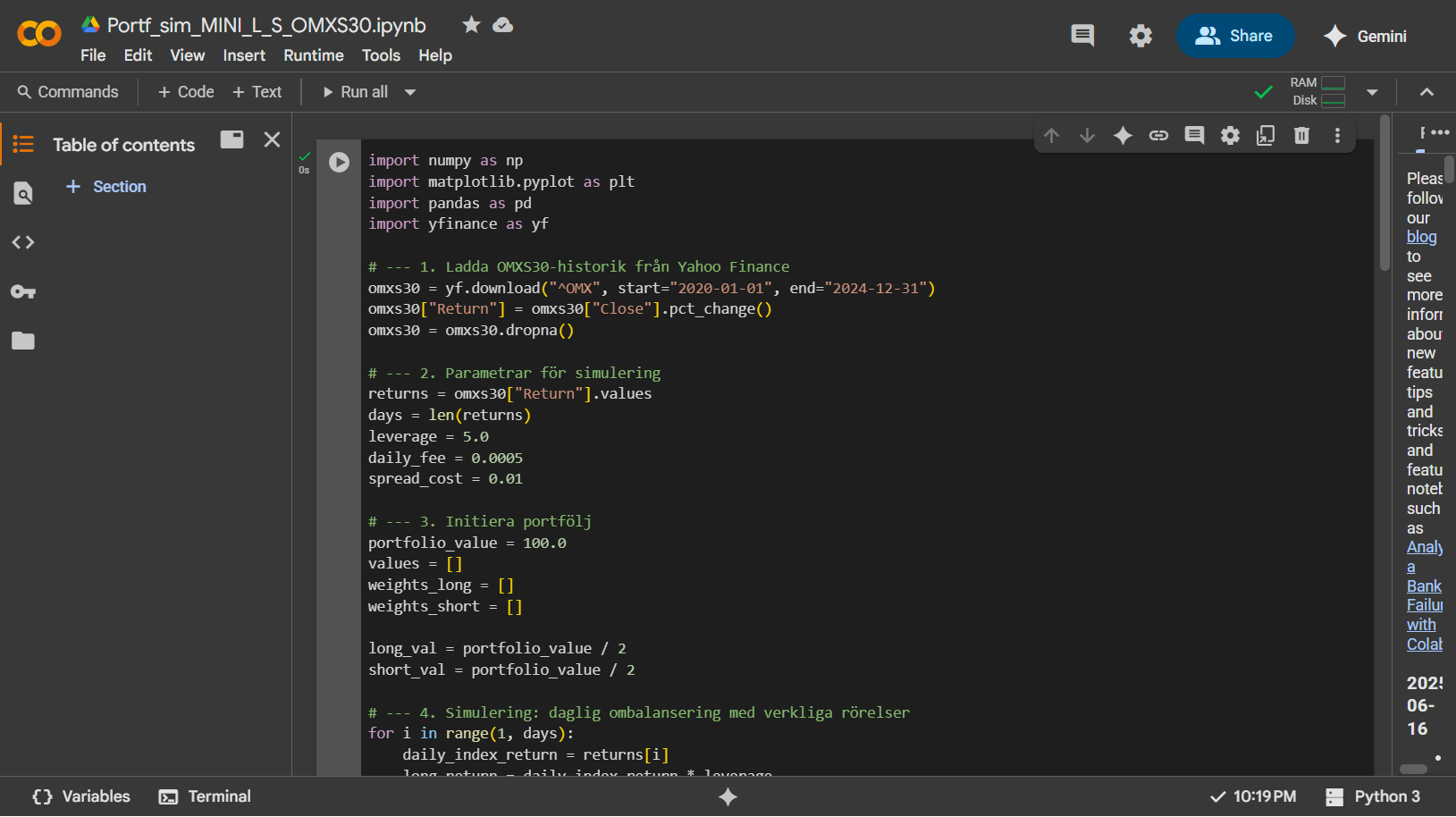The height and width of the screenshot is (817, 1456).
Task: Toggle Table of contents sidebar icon
Action: [23, 144]
